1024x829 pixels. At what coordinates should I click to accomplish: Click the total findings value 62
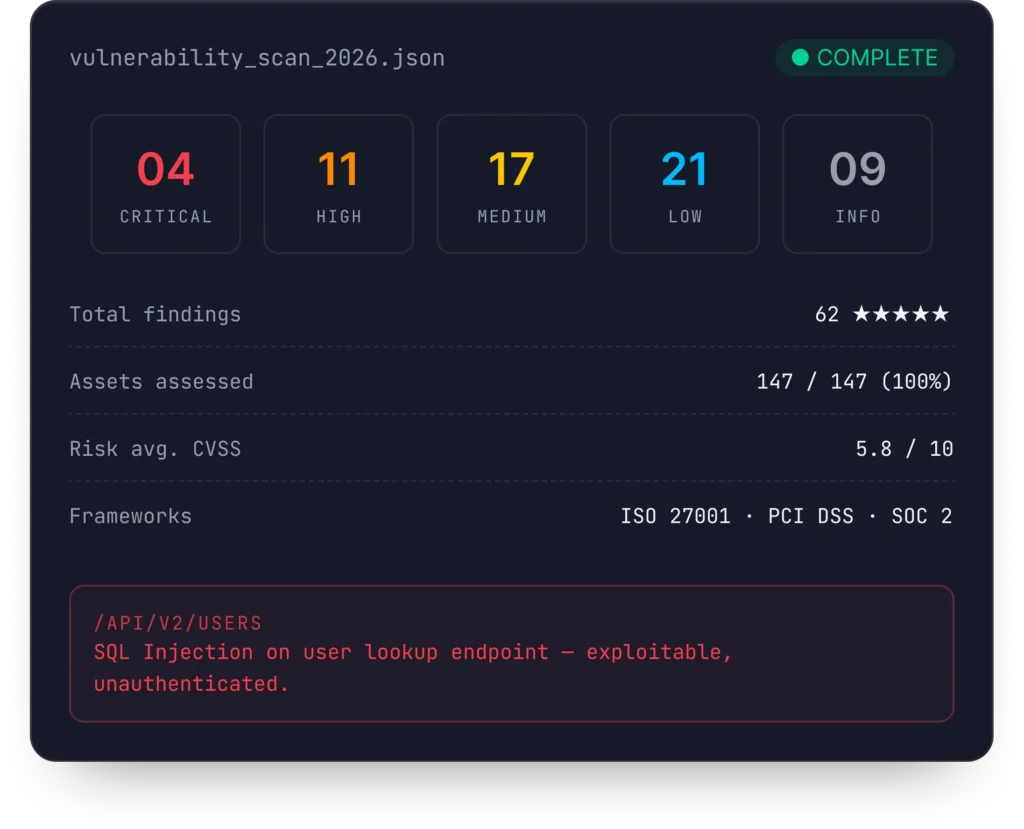pos(827,314)
